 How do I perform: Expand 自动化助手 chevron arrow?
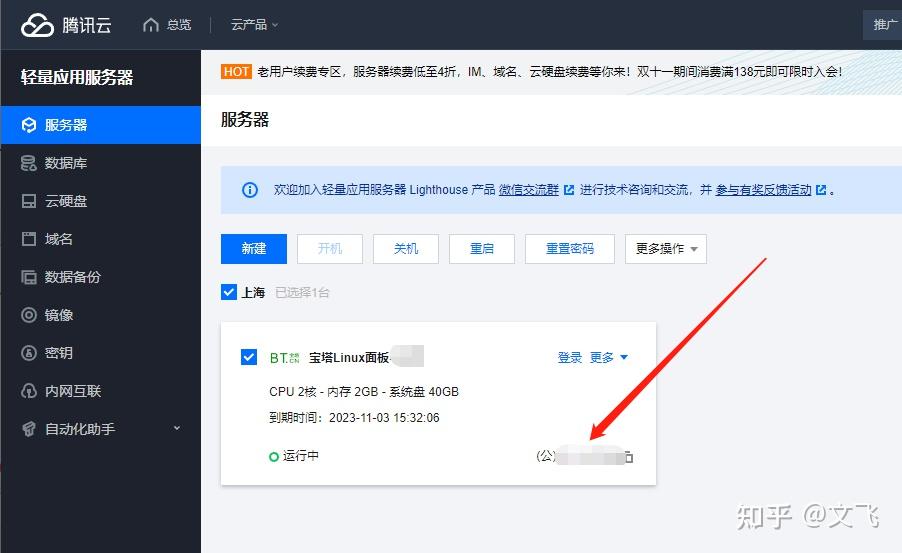click(177, 428)
